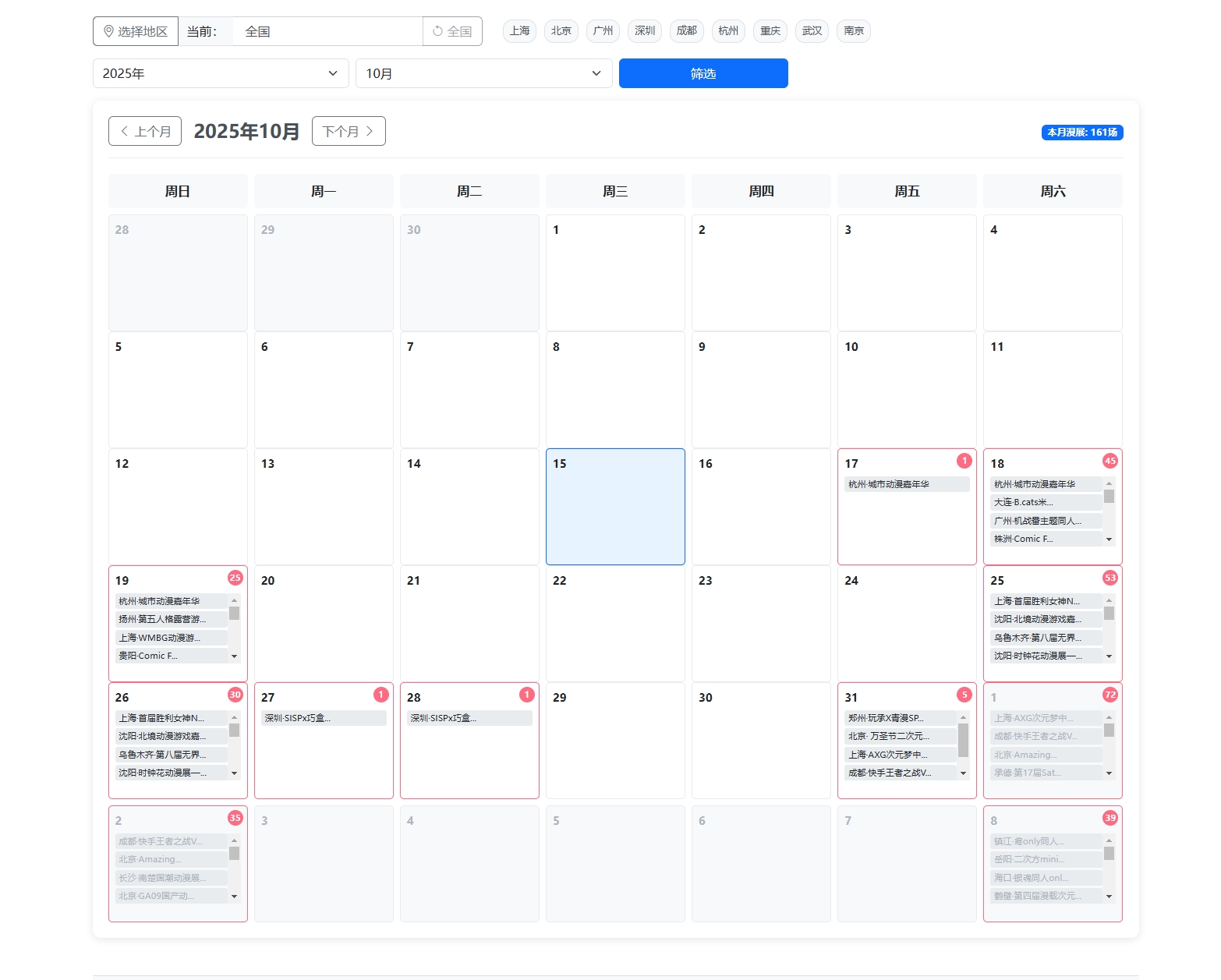
Task: Go to next month with 下个月
Action: 349,131
